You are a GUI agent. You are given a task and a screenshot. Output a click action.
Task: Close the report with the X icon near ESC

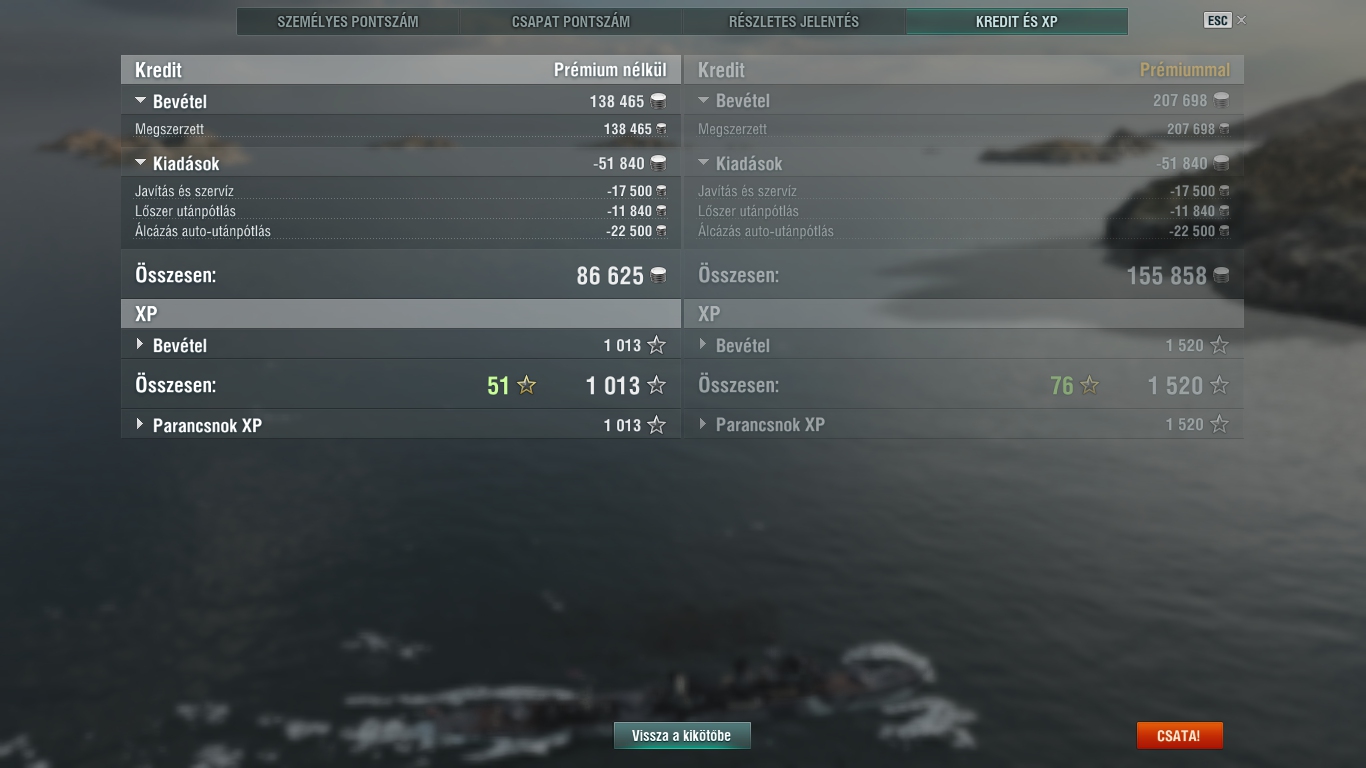pos(1241,20)
